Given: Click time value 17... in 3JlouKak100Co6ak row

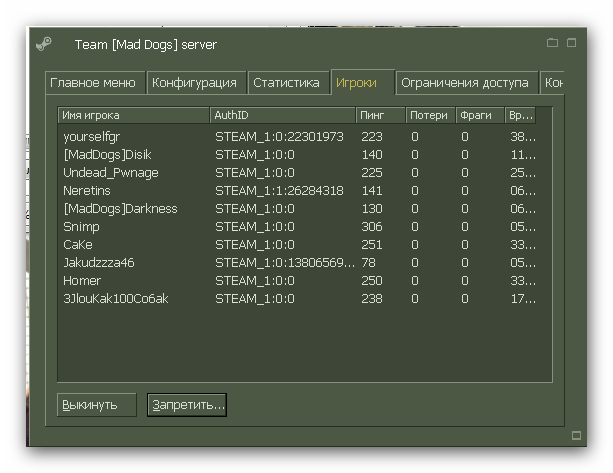Looking at the screenshot, I should point(523,298).
